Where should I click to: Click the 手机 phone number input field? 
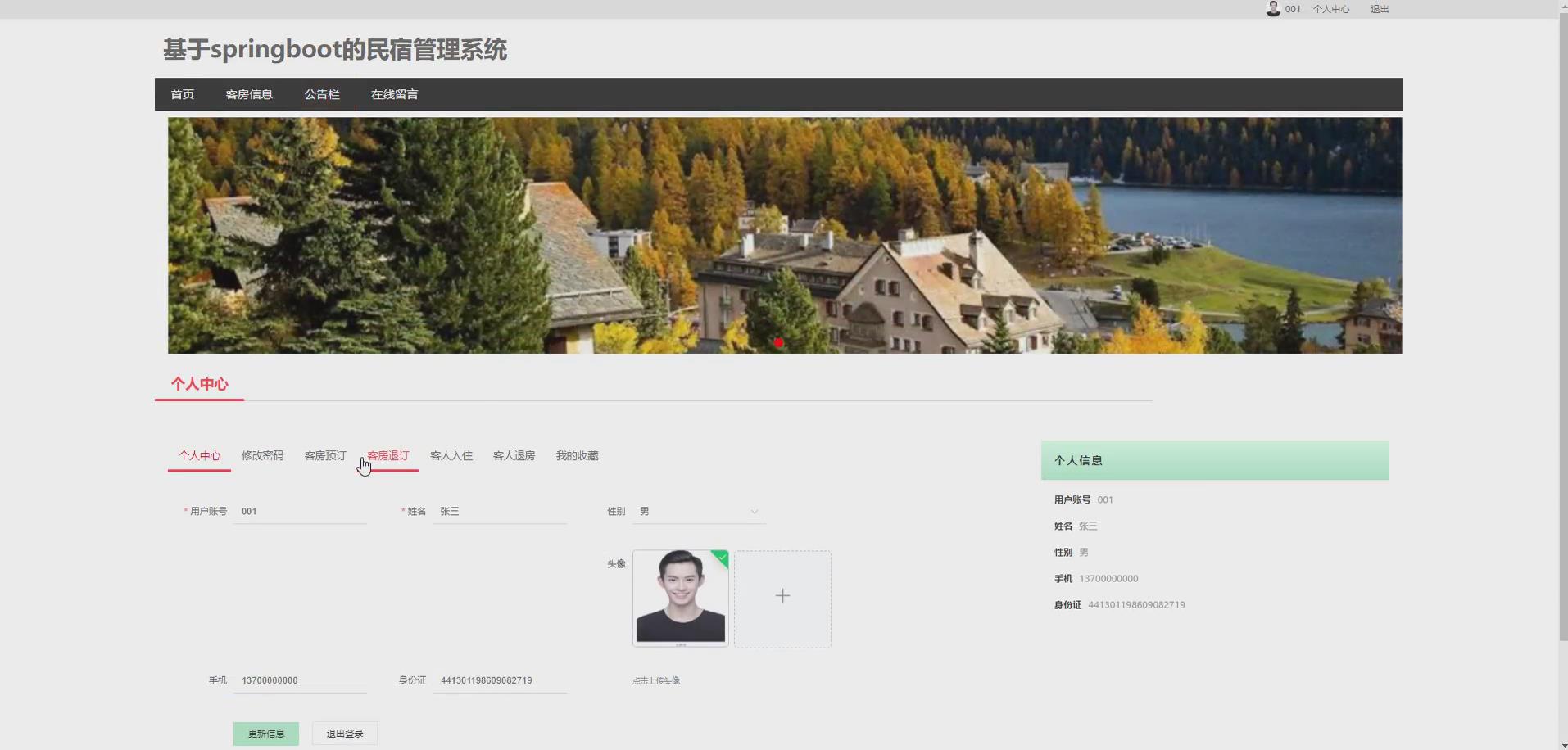[299, 680]
